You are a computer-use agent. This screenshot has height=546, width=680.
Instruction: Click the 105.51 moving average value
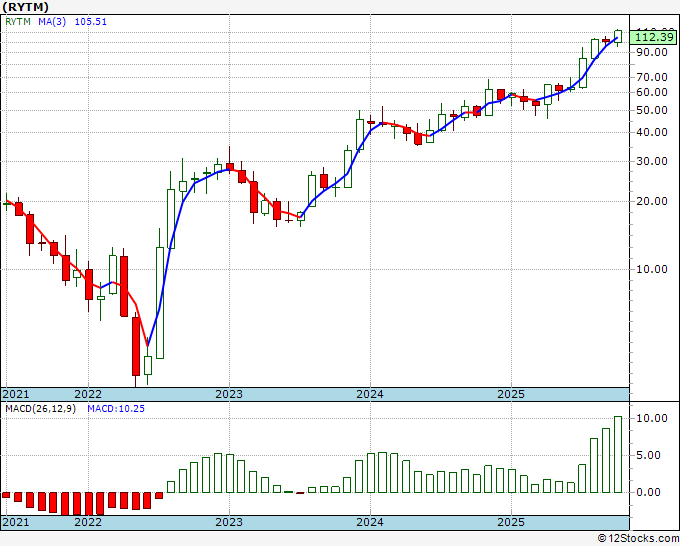[91, 22]
